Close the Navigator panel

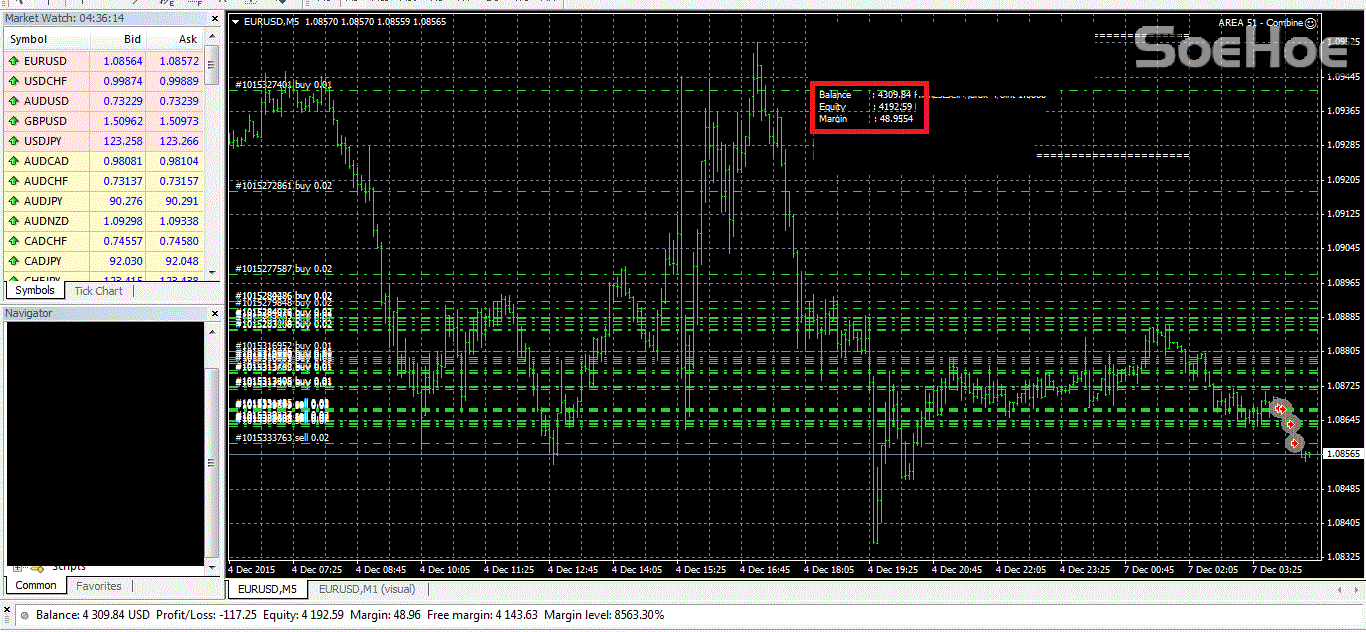(213, 313)
